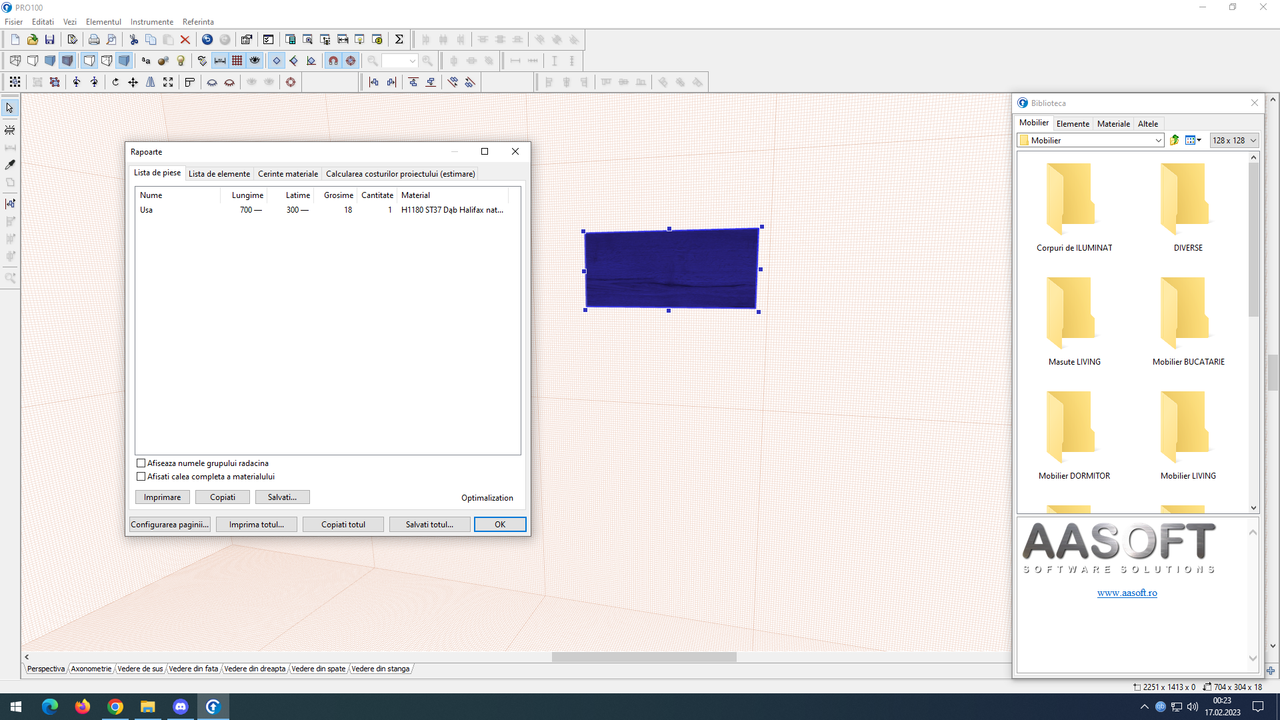Click the Copy icon in the toolbar

[150, 40]
